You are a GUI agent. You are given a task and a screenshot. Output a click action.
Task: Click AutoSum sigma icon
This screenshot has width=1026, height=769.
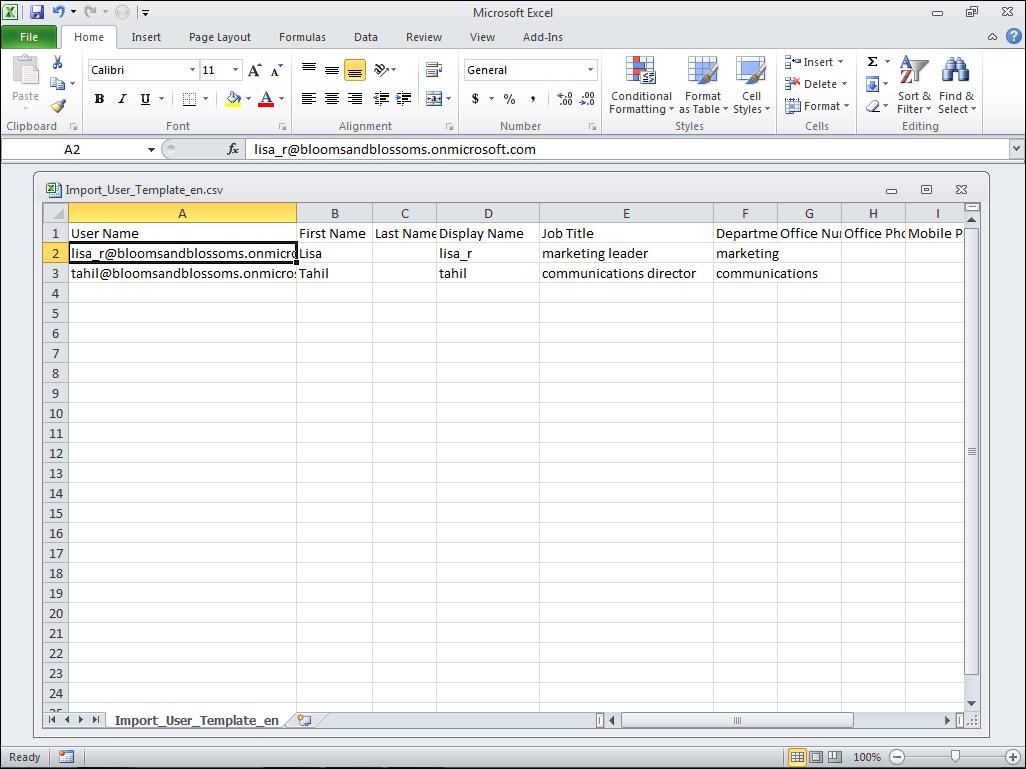pyautogui.click(x=872, y=62)
